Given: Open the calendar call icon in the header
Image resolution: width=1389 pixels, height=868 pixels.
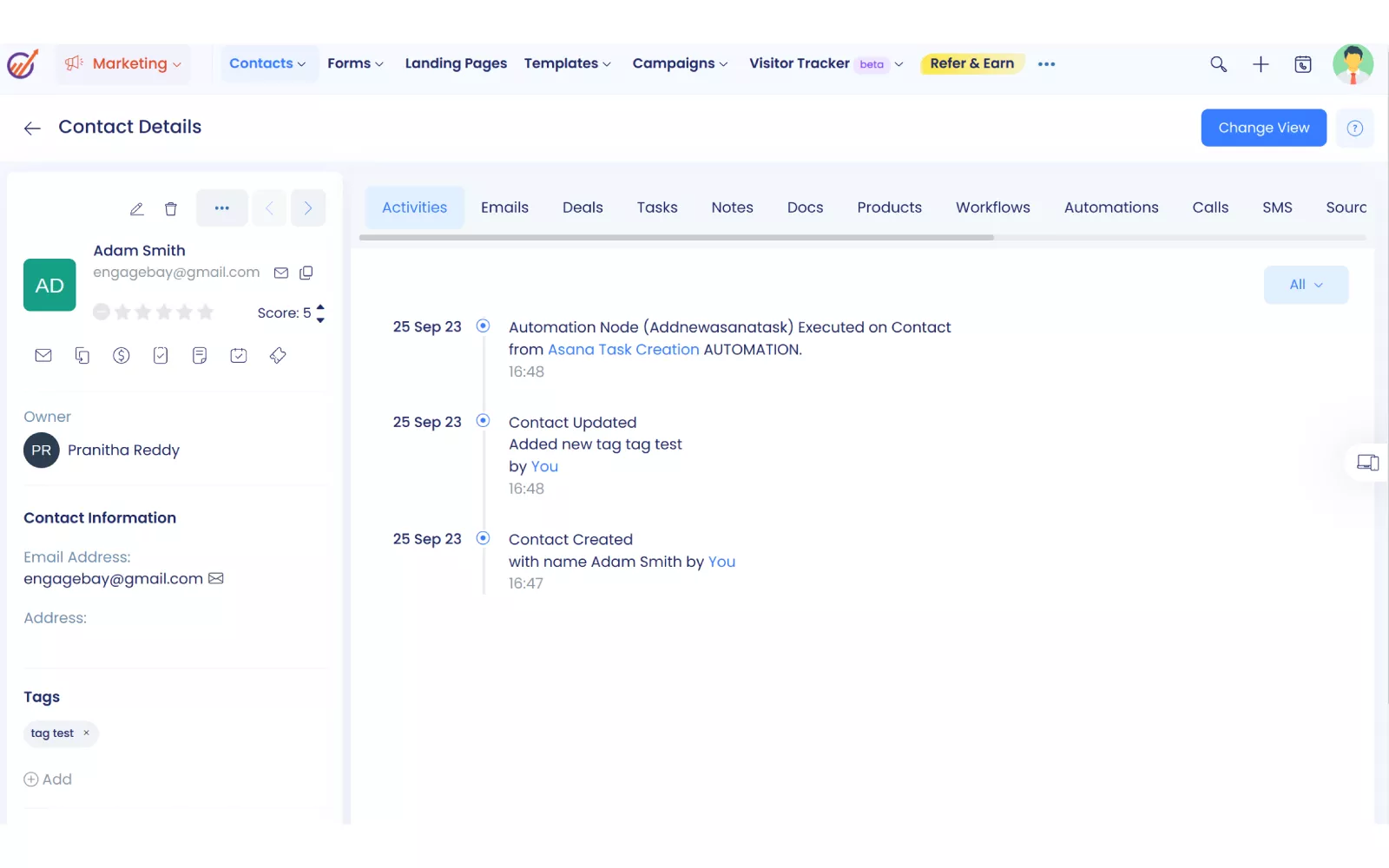Looking at the screenshot, I should click(x=1303, y=64).
